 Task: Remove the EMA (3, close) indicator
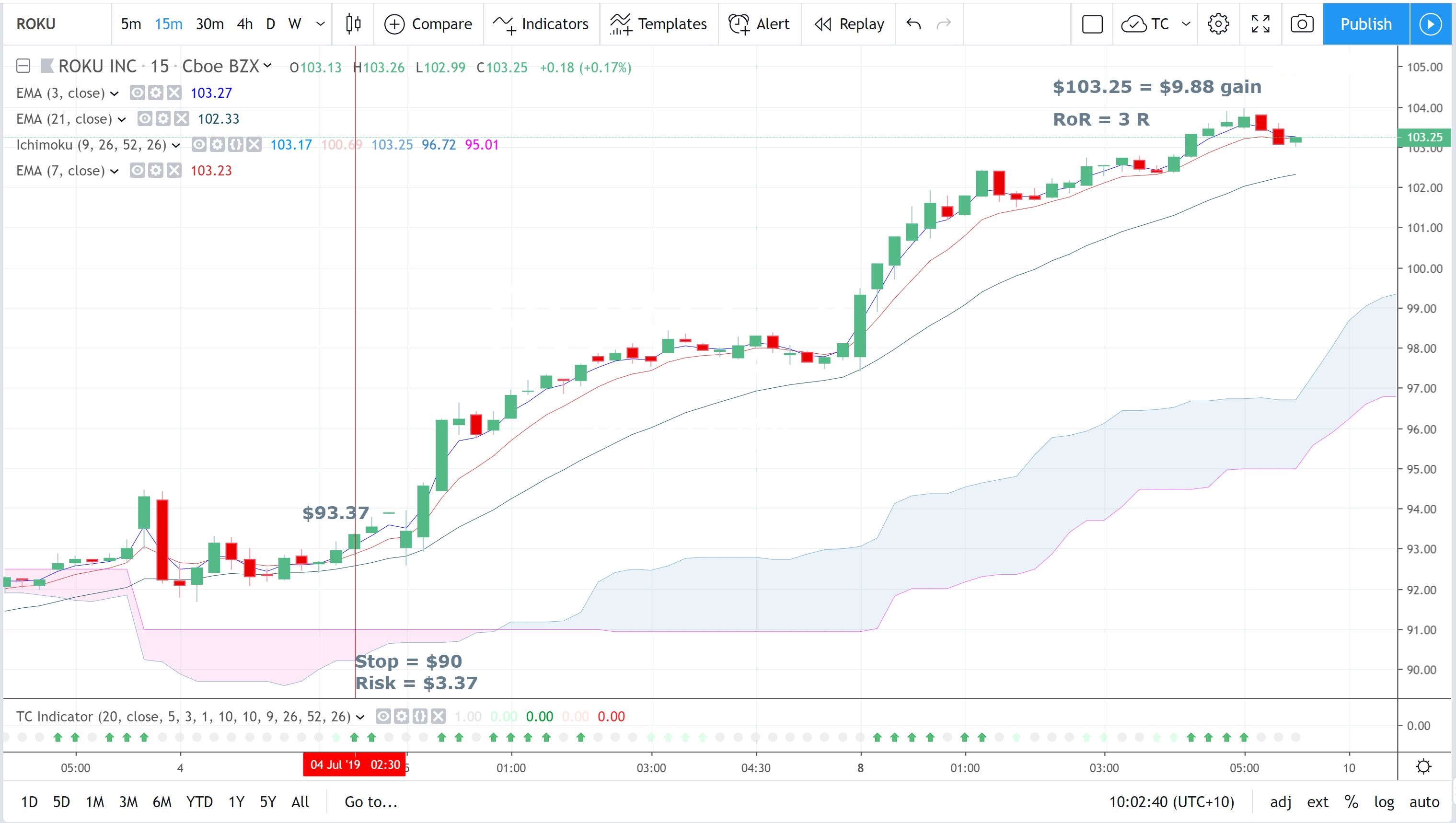[x=174, y=93]
